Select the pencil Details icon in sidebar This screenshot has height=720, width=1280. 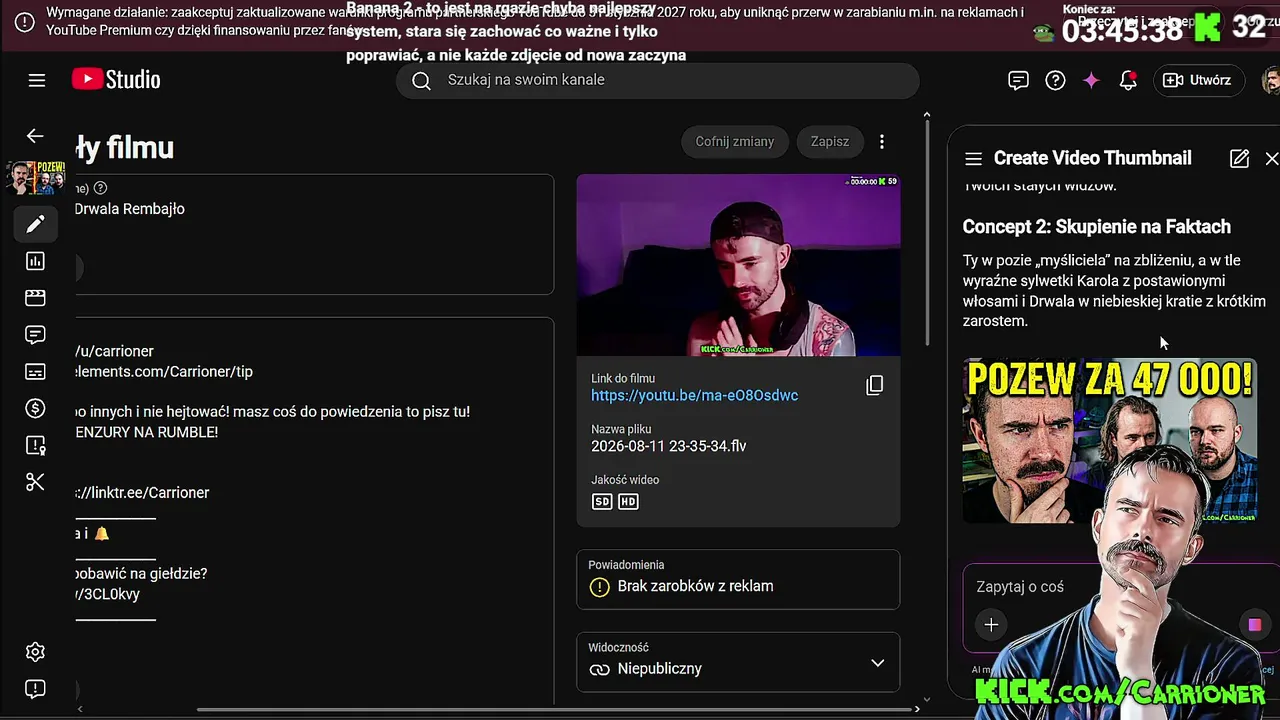[35, 224]
